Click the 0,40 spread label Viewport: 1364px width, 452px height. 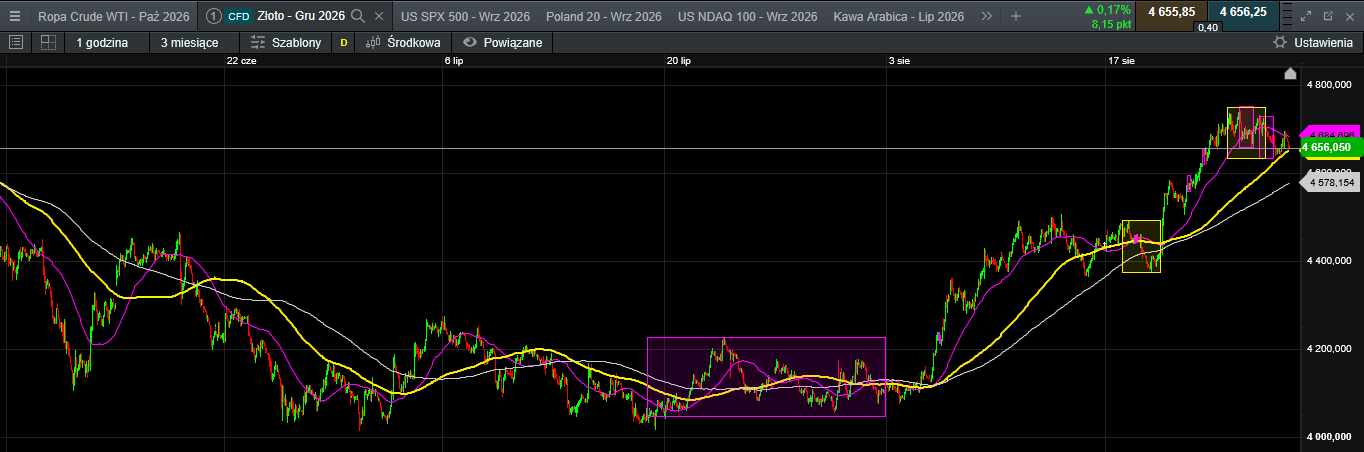tap(1208, 27)
